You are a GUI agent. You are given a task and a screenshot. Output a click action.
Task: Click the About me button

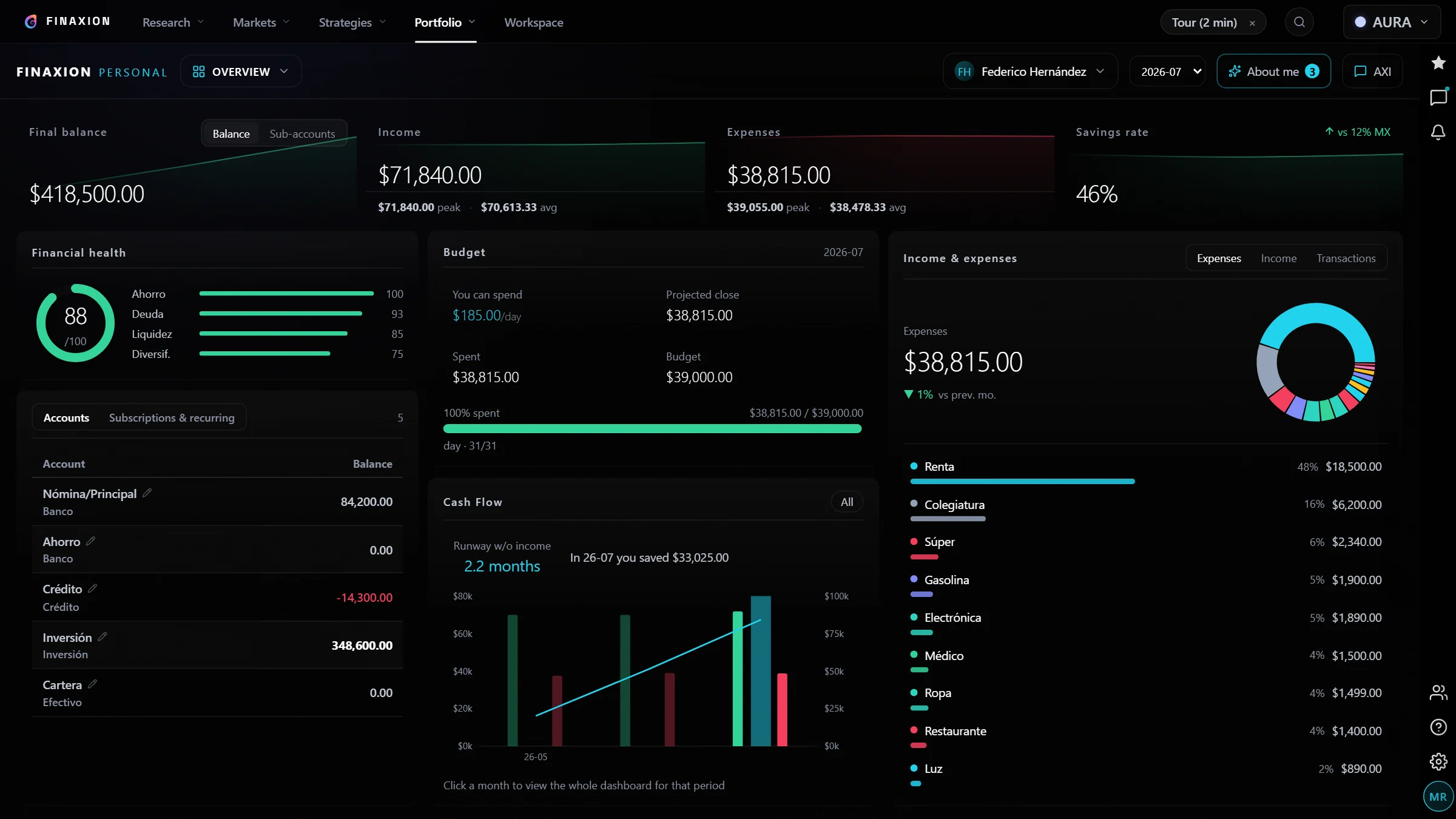click(1273, 72)
